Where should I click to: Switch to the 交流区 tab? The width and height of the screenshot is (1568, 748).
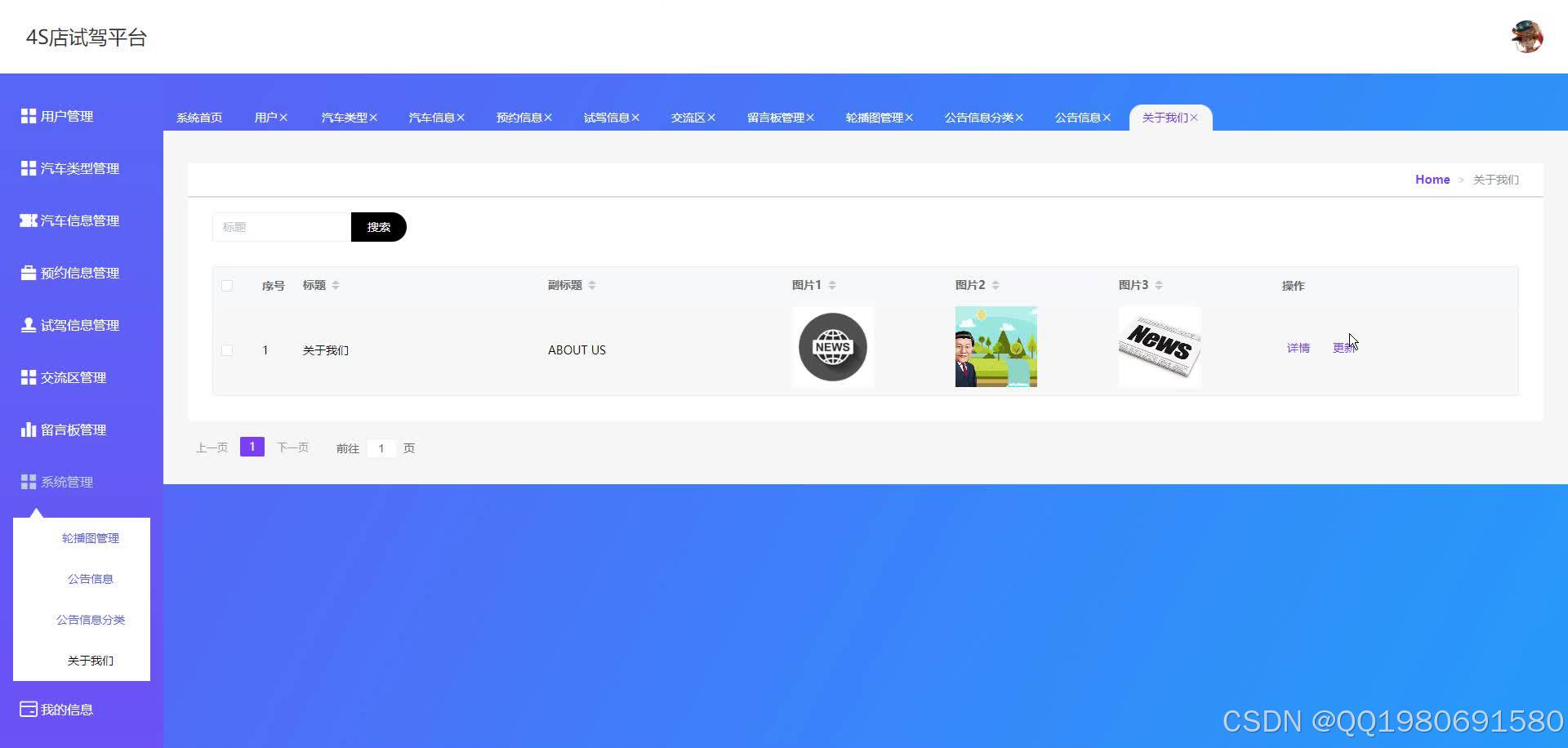coord(688,118)
